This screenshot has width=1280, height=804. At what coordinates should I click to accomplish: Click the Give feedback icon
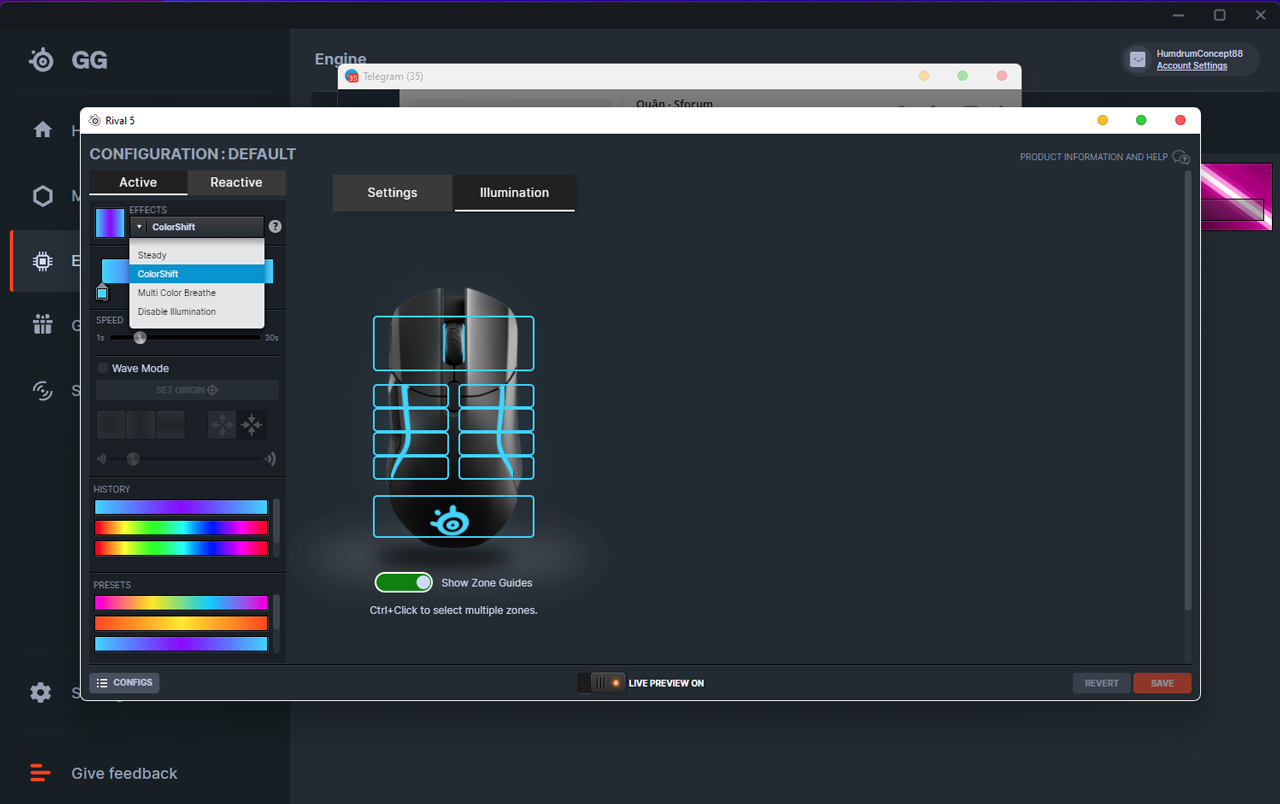[40, 773]
